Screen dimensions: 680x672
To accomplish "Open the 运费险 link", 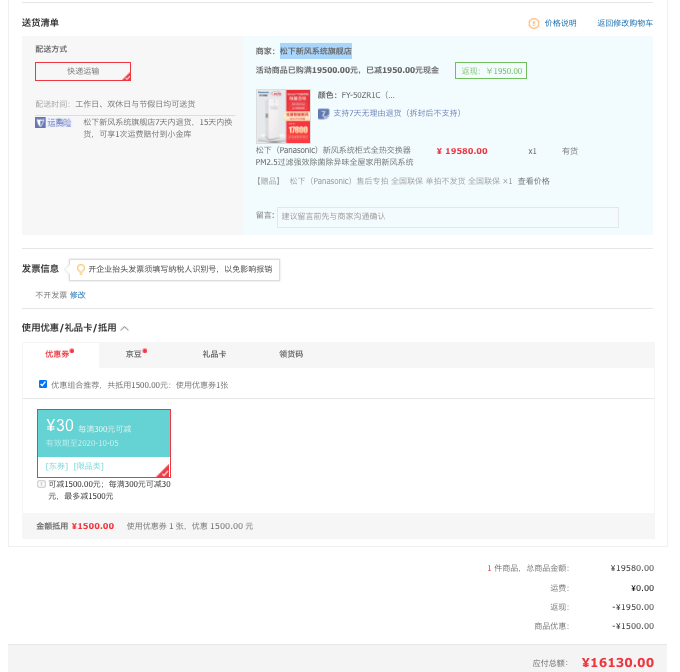I will tap(59, 123).
